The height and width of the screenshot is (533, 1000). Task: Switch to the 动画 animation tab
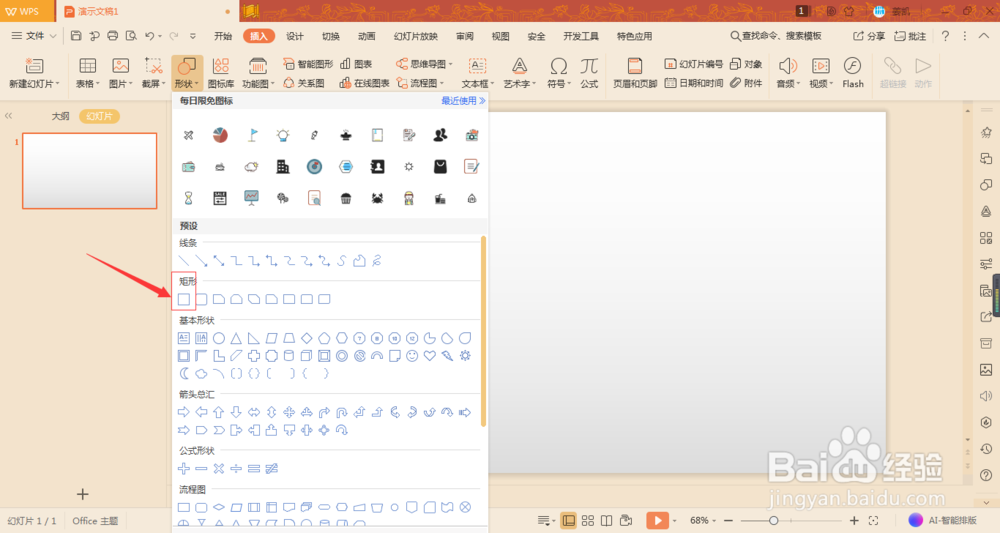tap(366, 36)
